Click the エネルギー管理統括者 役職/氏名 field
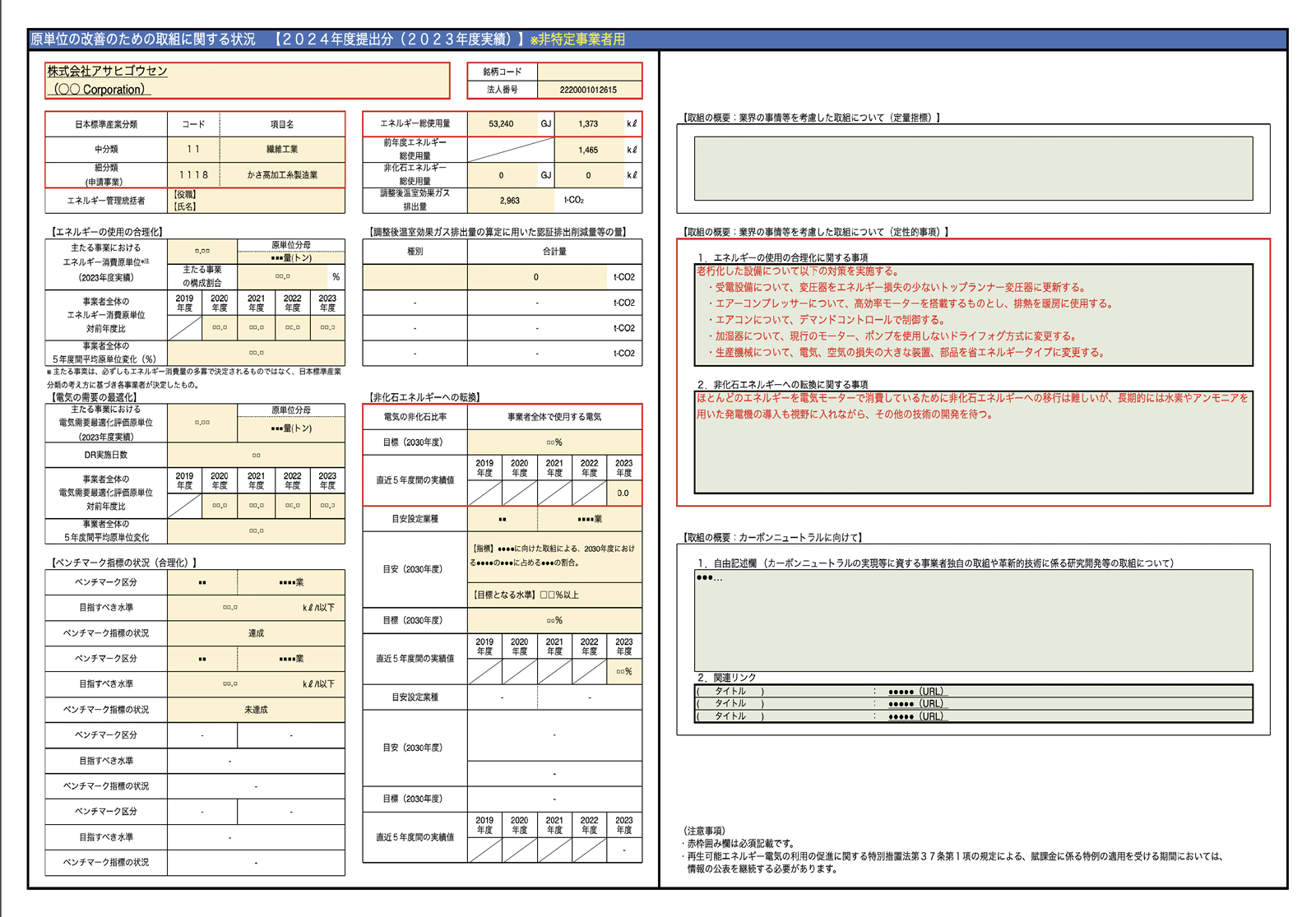The image size is (1316, 917). tap(256, 201)
